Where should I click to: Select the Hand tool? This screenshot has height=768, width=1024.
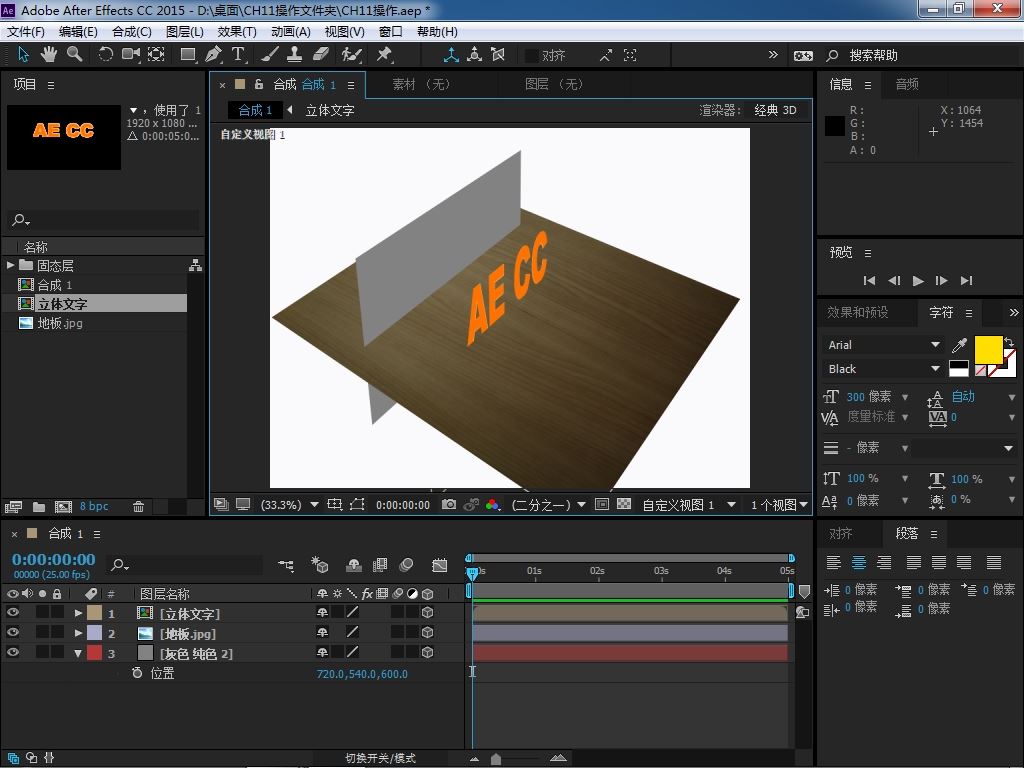[x=49, y=54]
